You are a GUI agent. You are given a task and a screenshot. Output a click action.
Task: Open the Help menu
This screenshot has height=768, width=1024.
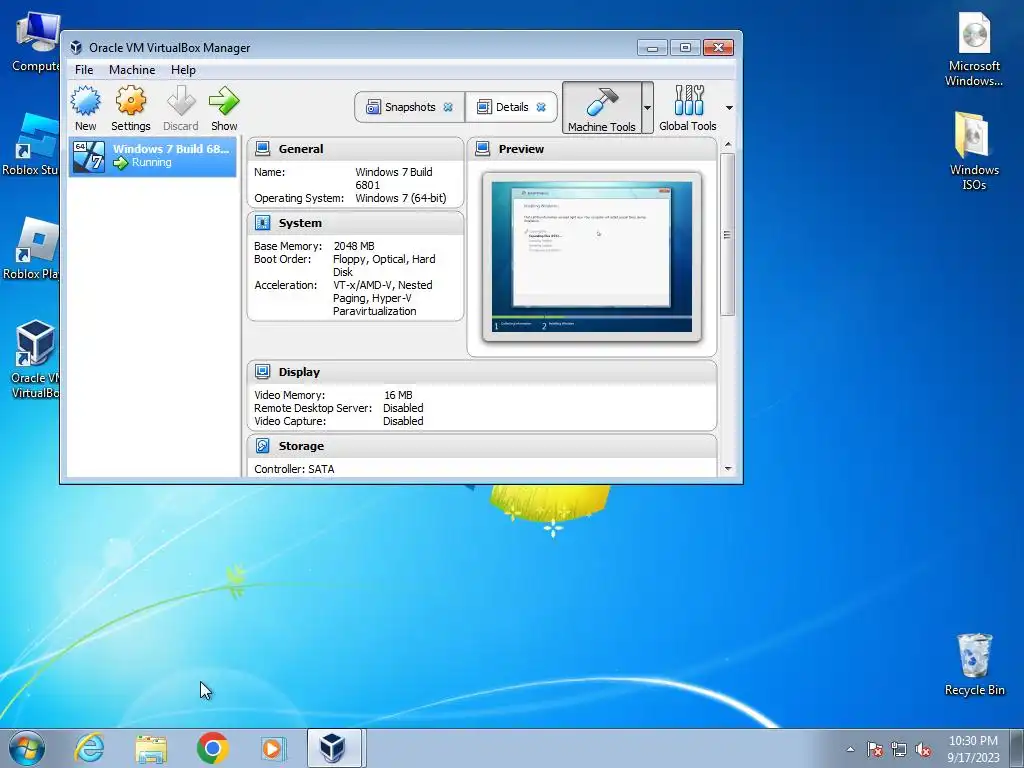pyautogui.click(x=183, y=70)
